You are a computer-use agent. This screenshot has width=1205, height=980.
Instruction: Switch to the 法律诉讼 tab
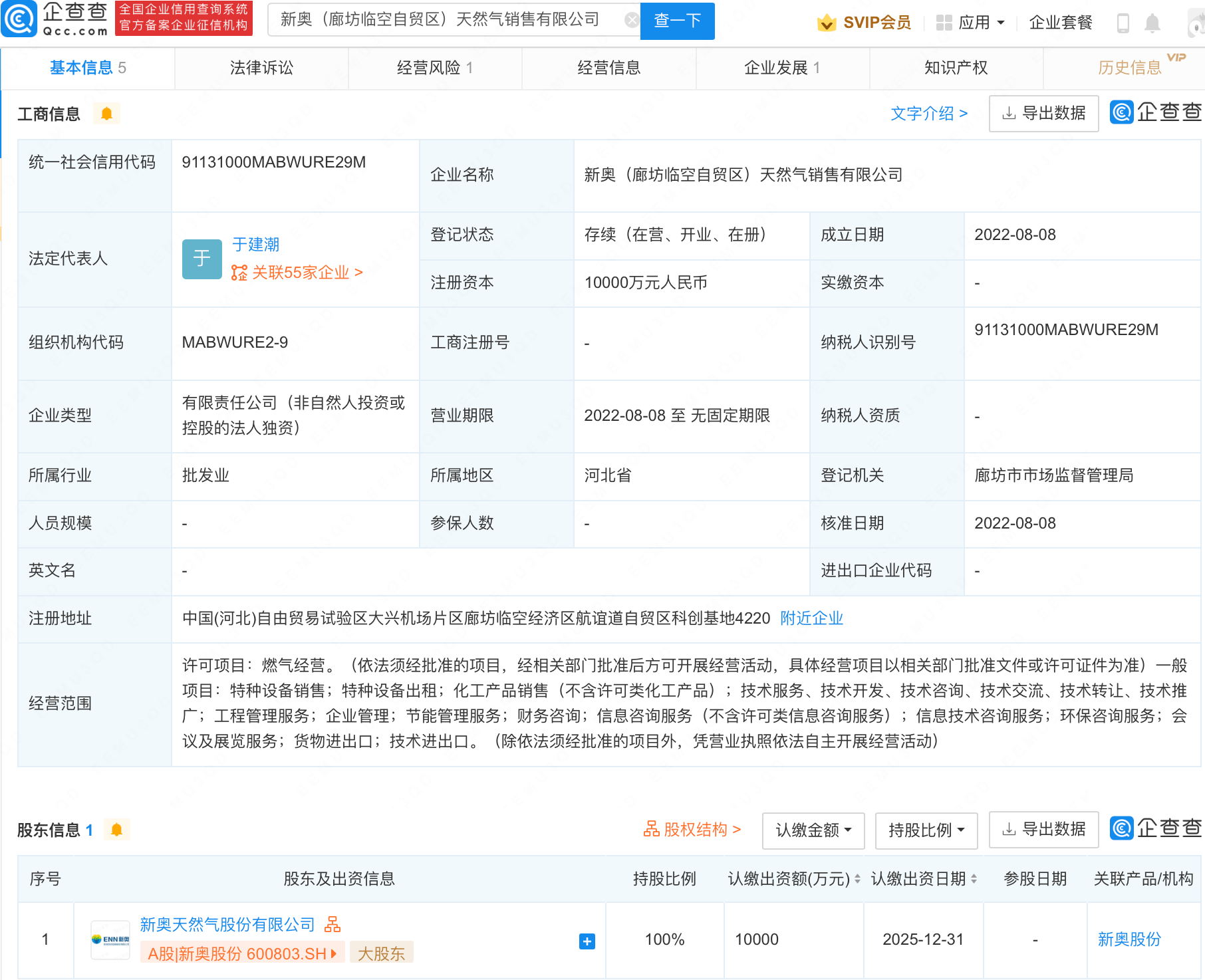click(261, 68)
